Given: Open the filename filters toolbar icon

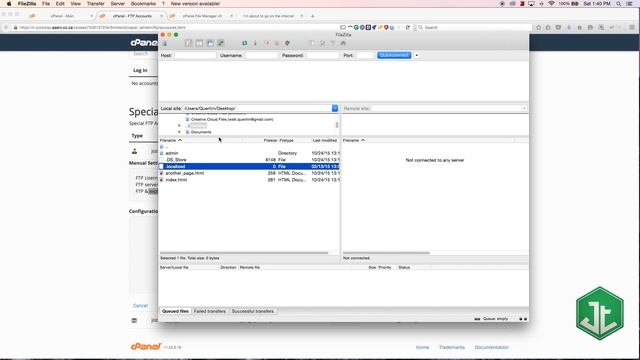Looking at the screenshot, I should pyautogui.click(x=311, y=43).
